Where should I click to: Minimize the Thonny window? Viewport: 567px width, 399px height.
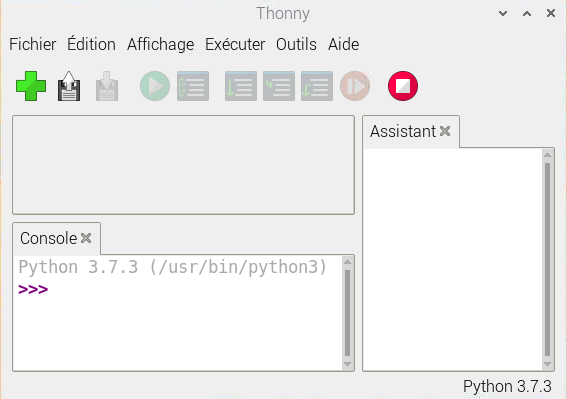click(503, 14)
